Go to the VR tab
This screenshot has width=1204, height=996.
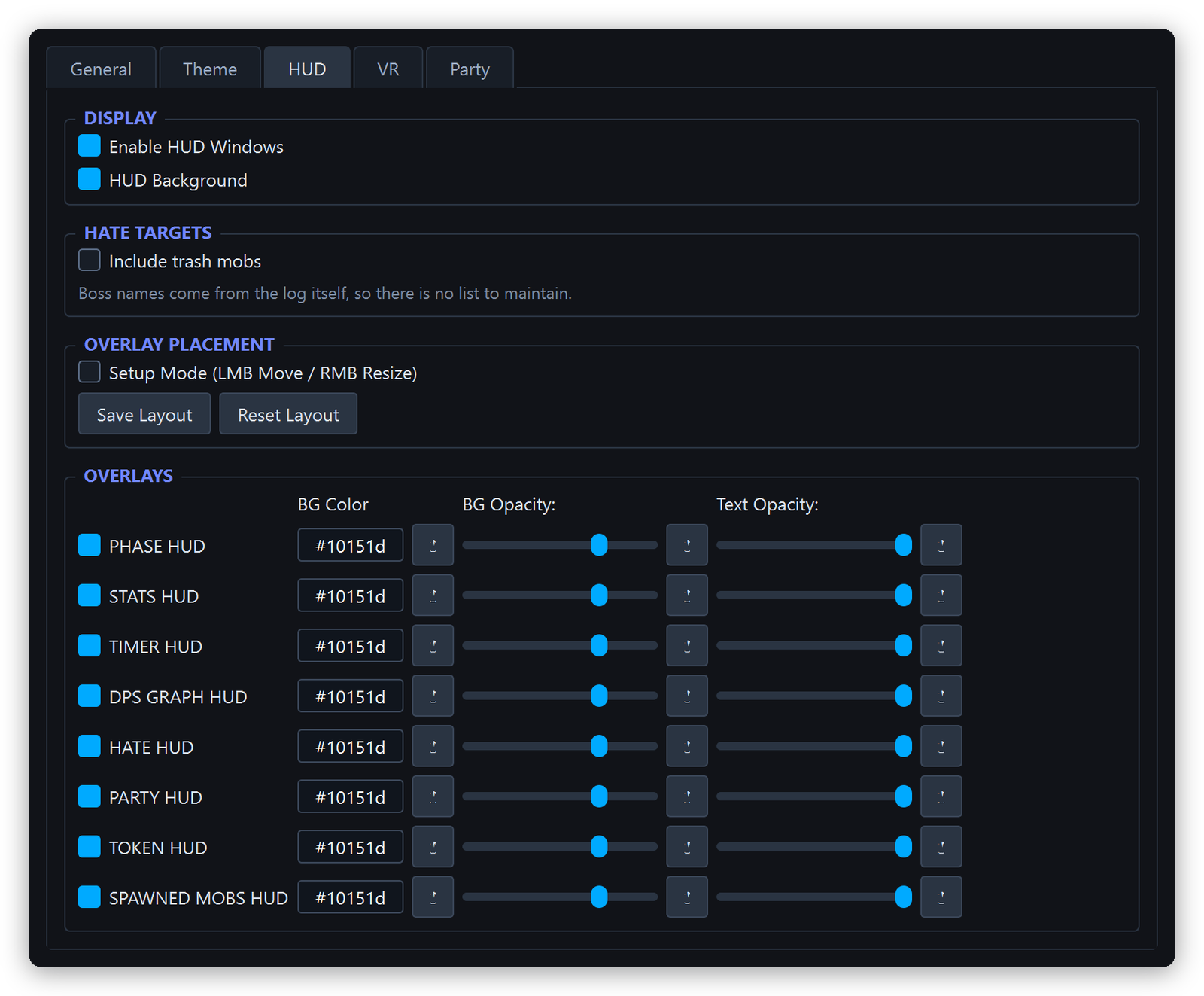(x=388, y=69)
